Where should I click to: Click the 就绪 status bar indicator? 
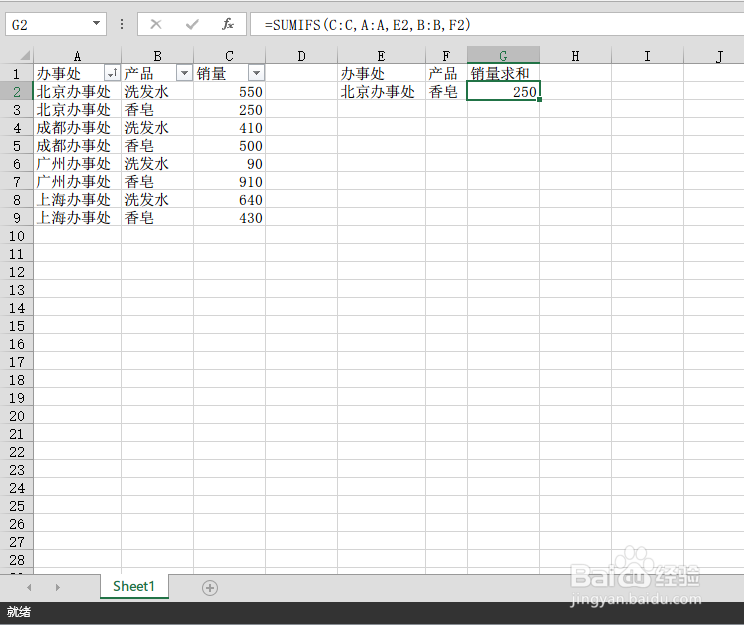tap(19, 612)
